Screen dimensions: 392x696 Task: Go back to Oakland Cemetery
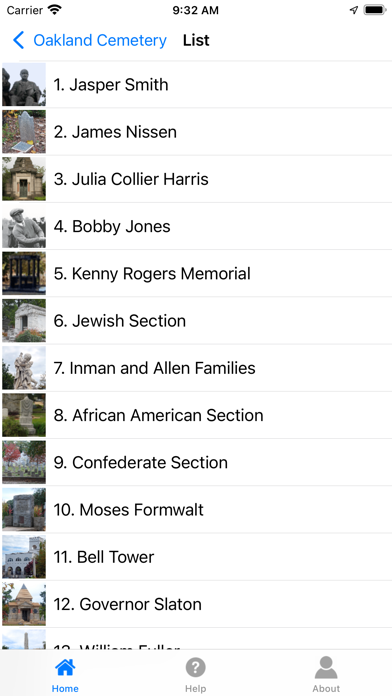pyautogui.click(x=100, y=40)
